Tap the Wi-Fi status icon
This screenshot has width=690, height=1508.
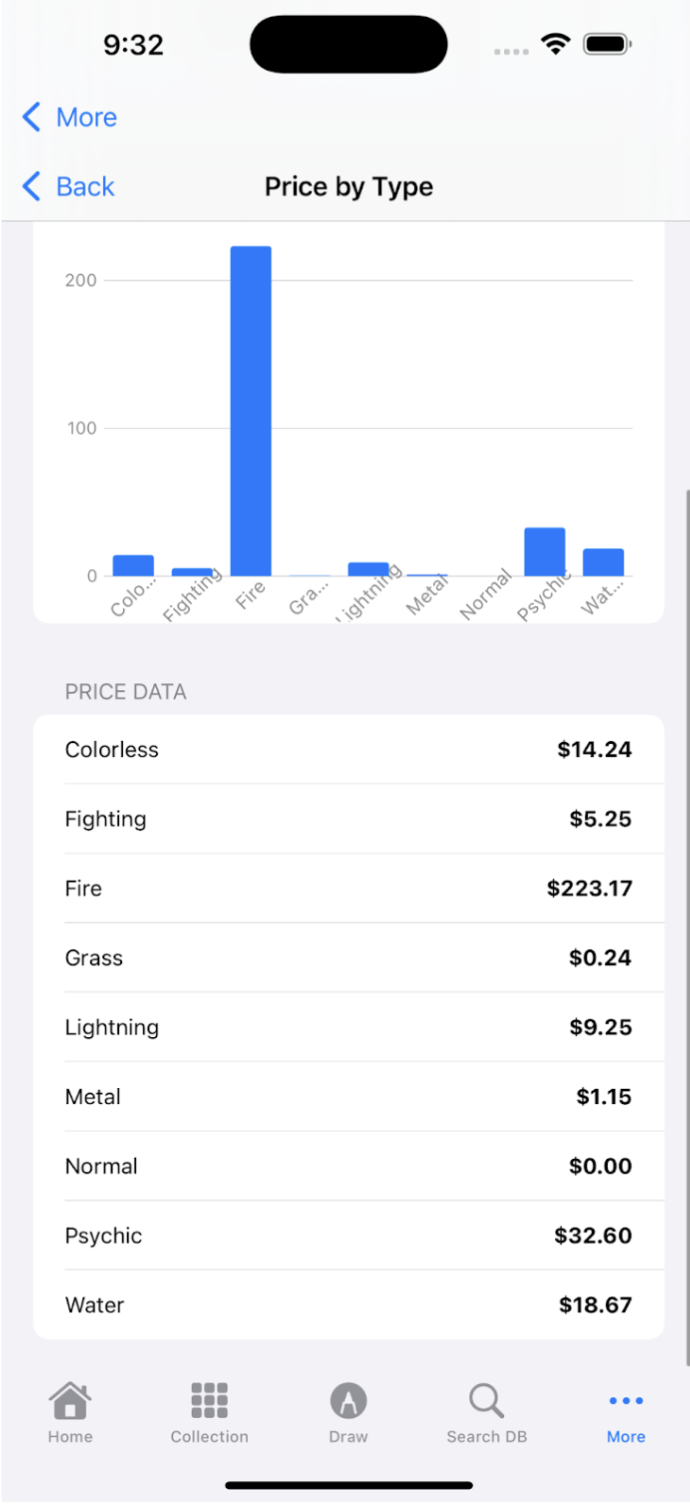(x=555, y=44)
